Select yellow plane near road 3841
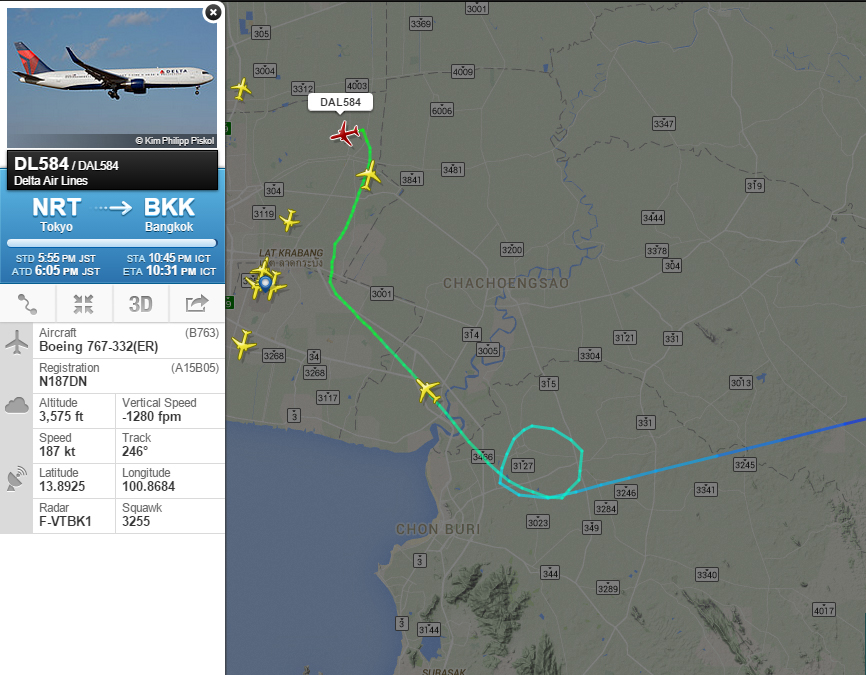Image resolution: width=866 pixels, height=675 pixels. (369, 175)
